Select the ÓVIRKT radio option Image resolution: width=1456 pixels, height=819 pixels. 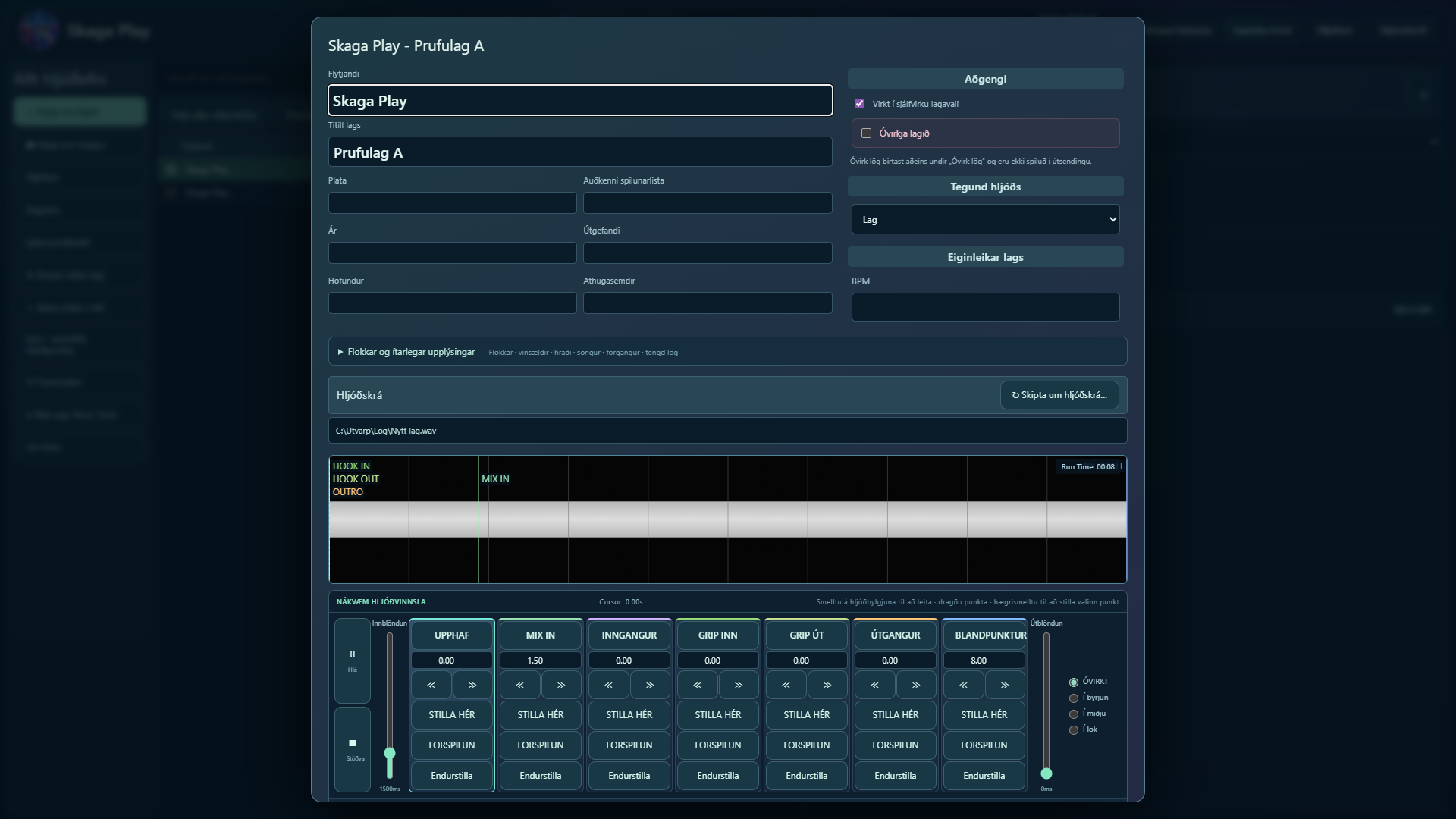coord(1074,682)
